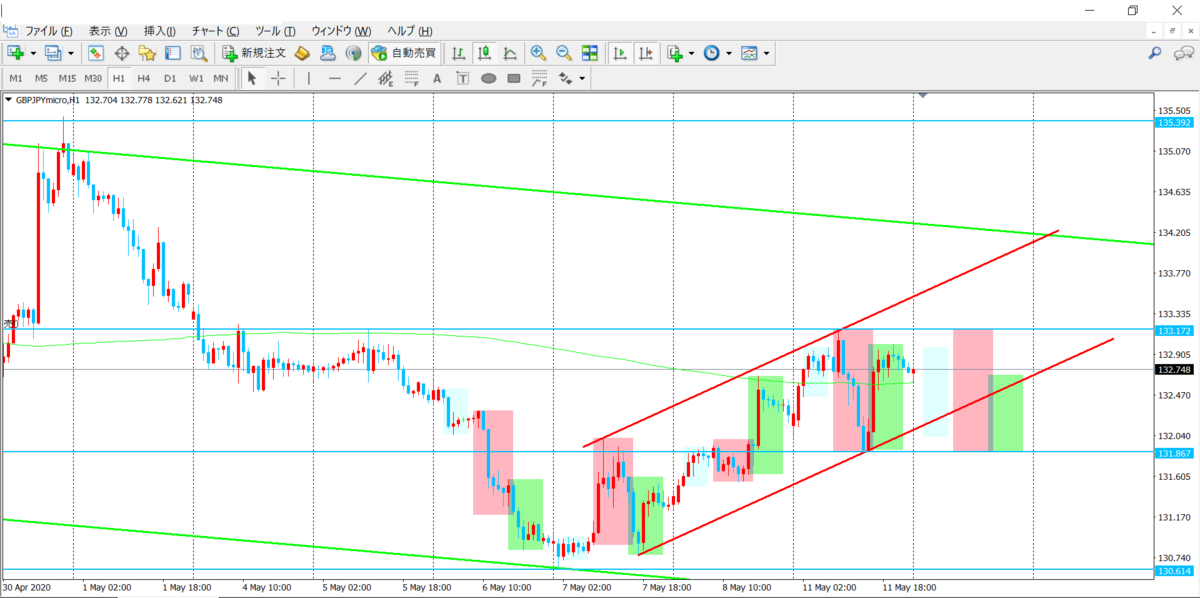Open the Navigator folder-star icon

147,53
